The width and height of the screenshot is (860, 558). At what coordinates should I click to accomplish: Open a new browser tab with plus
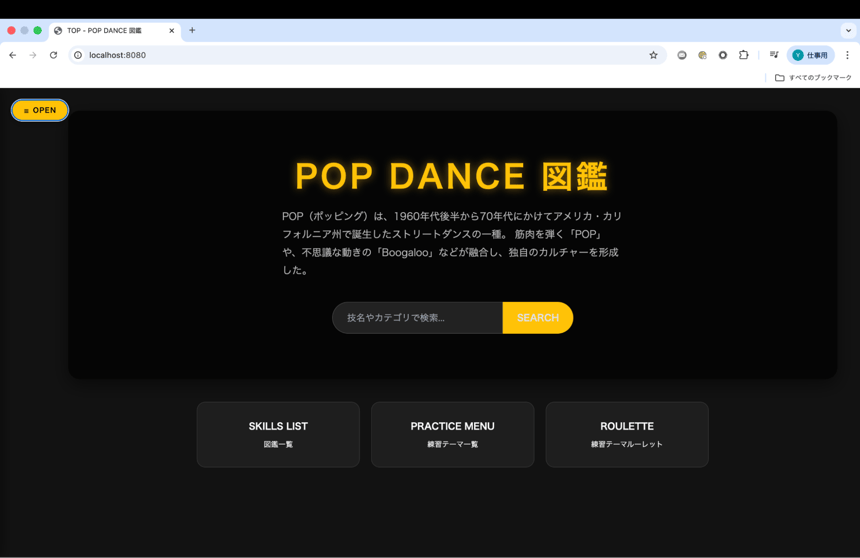coord(192,30)
